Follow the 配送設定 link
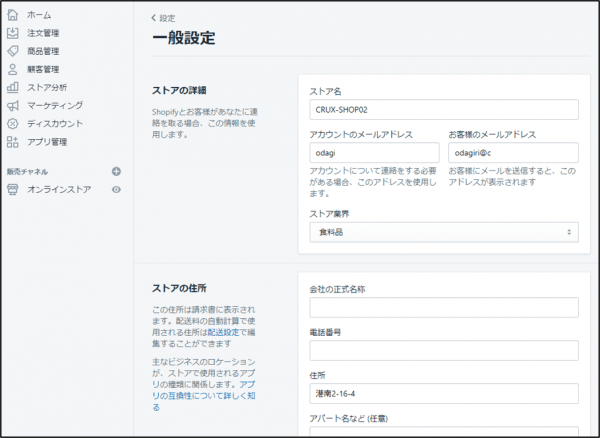 pos(223,332)
